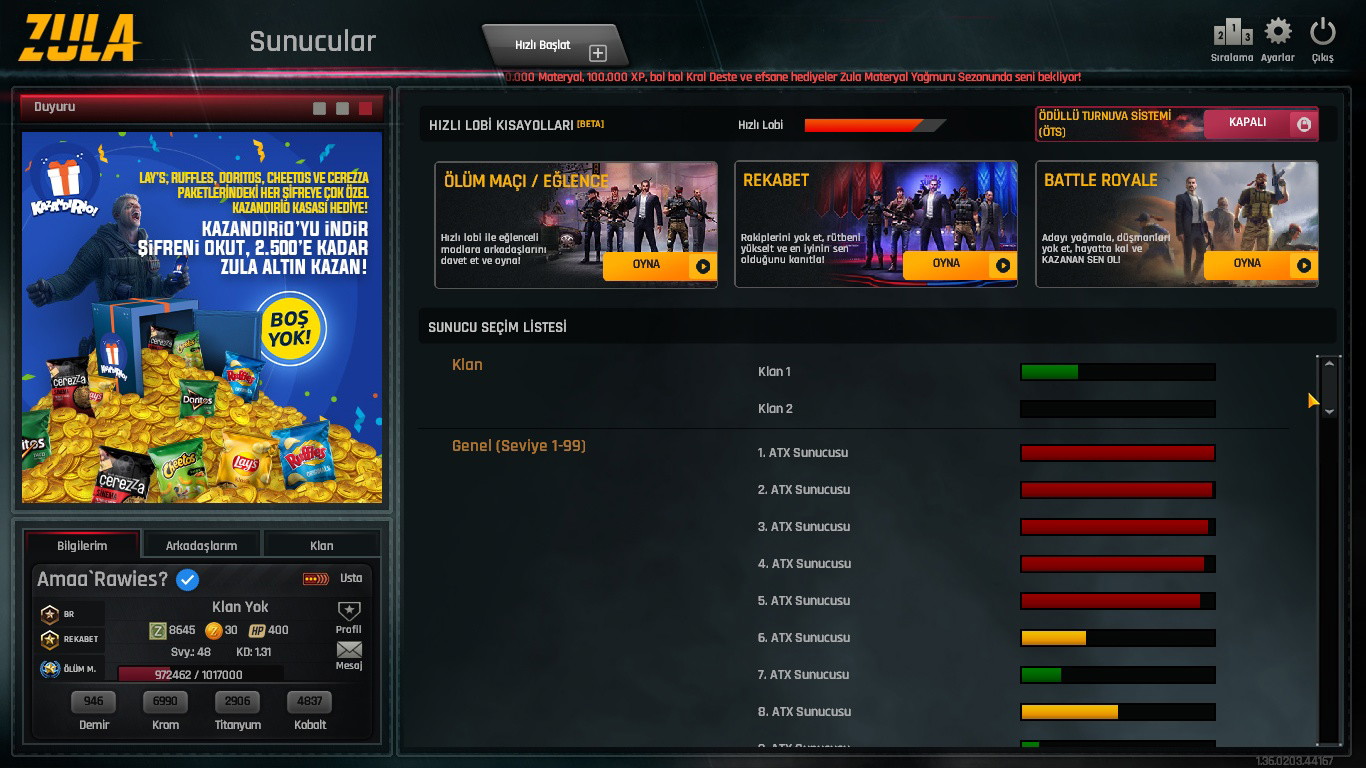Click Kobalt material count 4837
Image resolution: width=1366 pixels, height=768 pixels.
click(310, 701)
